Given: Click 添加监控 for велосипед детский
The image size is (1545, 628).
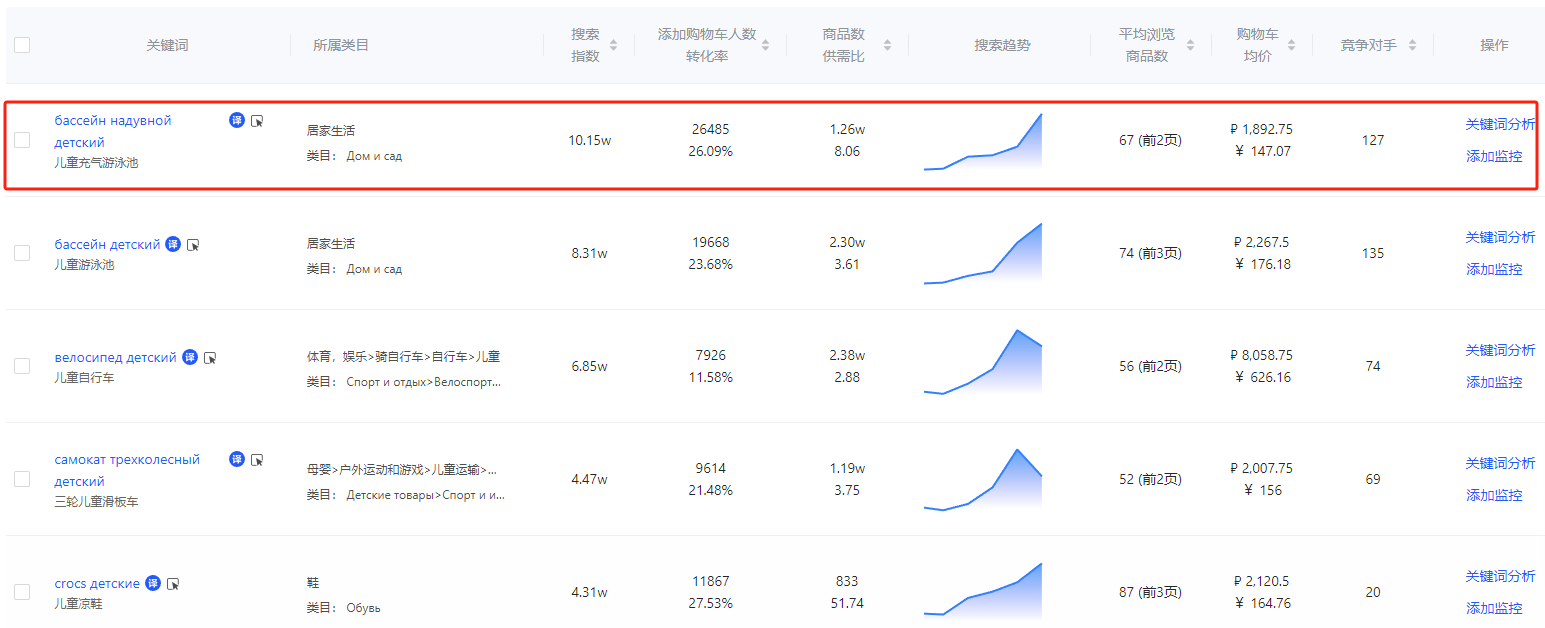Looking at the screenshot, I should pyautogui.click(x=1494, y=382).
